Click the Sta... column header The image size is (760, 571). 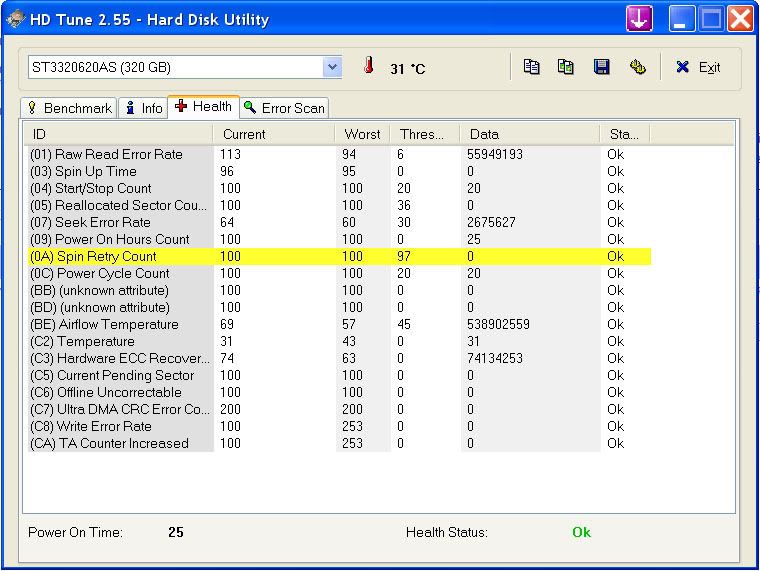pyautogui.click(x=625, y=134)
